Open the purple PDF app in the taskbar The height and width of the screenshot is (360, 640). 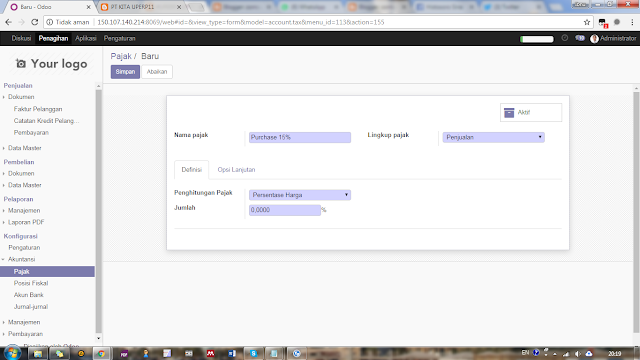124,353
